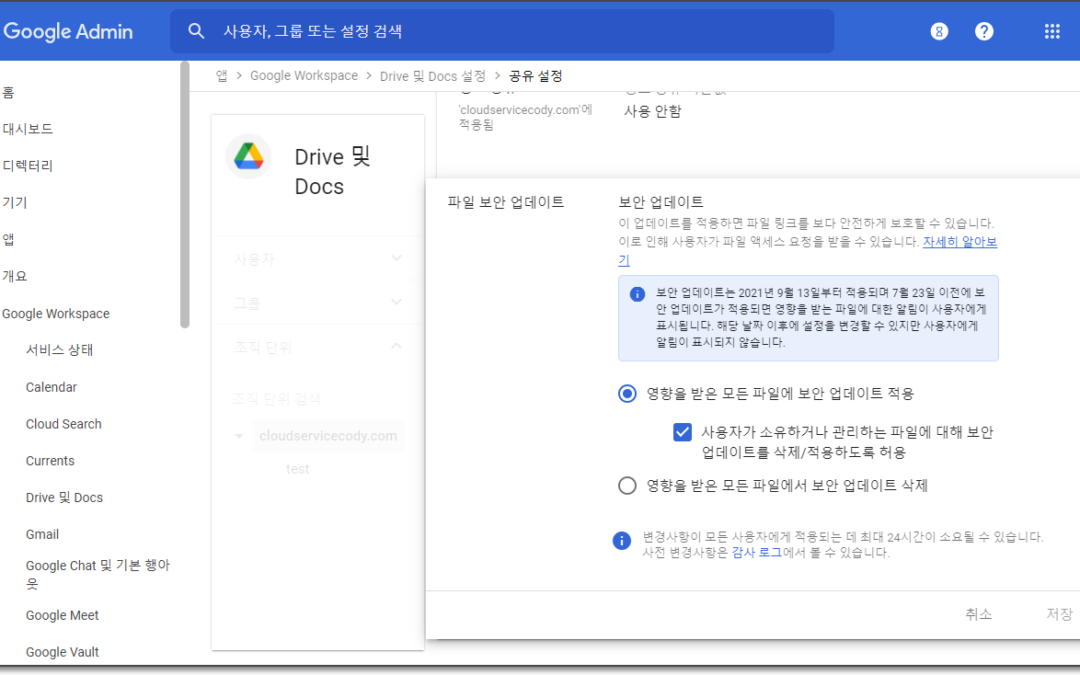Screen dimensions: 1080x675
Task: Click the info icon in the blue notice box
Action: point(637,294)
